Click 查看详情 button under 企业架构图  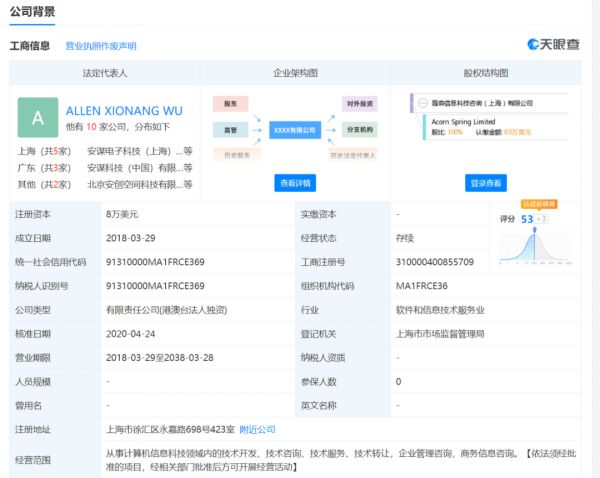[x=295, y=183]
